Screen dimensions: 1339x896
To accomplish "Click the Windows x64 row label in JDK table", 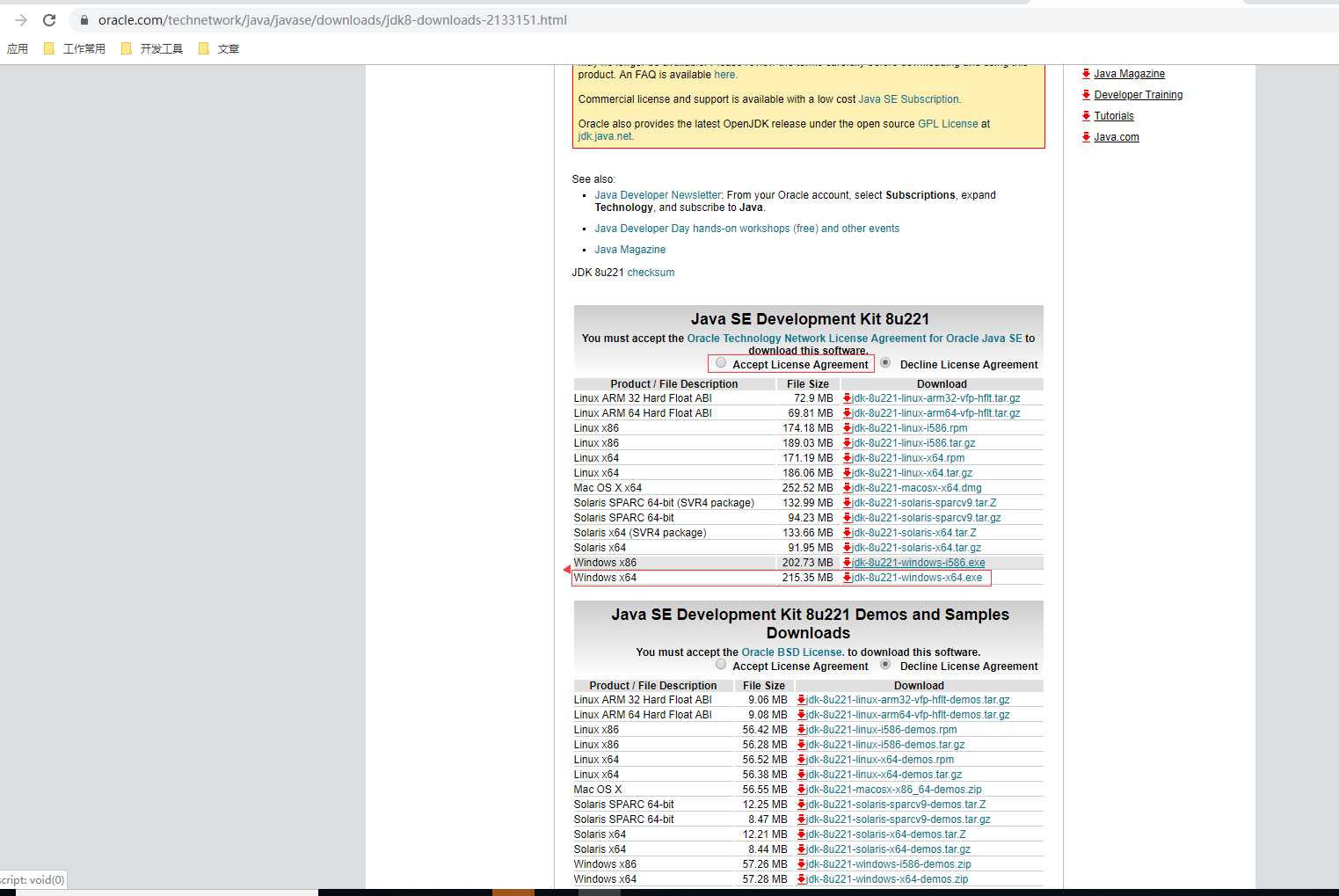I will point(605,578).
